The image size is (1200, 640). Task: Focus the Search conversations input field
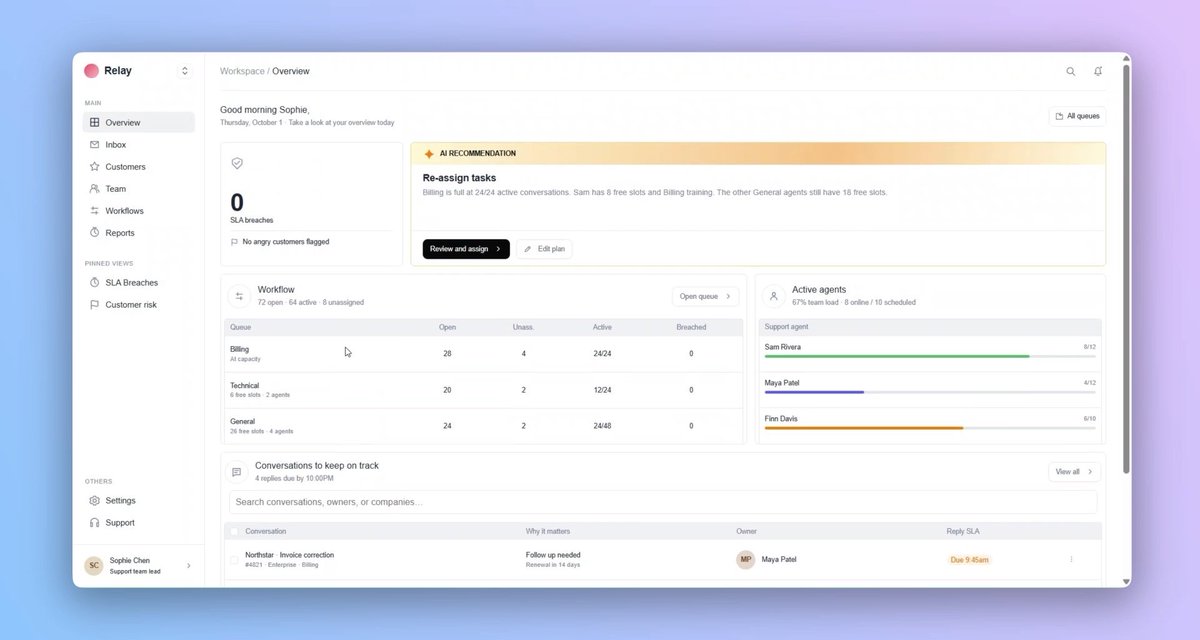[x=663, y=502]
